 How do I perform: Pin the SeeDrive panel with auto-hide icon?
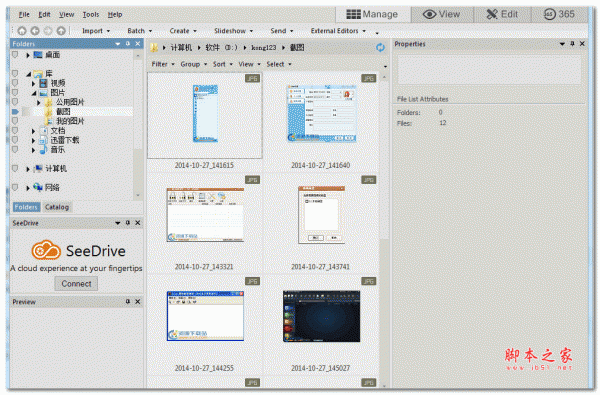(x=128, y=223)
